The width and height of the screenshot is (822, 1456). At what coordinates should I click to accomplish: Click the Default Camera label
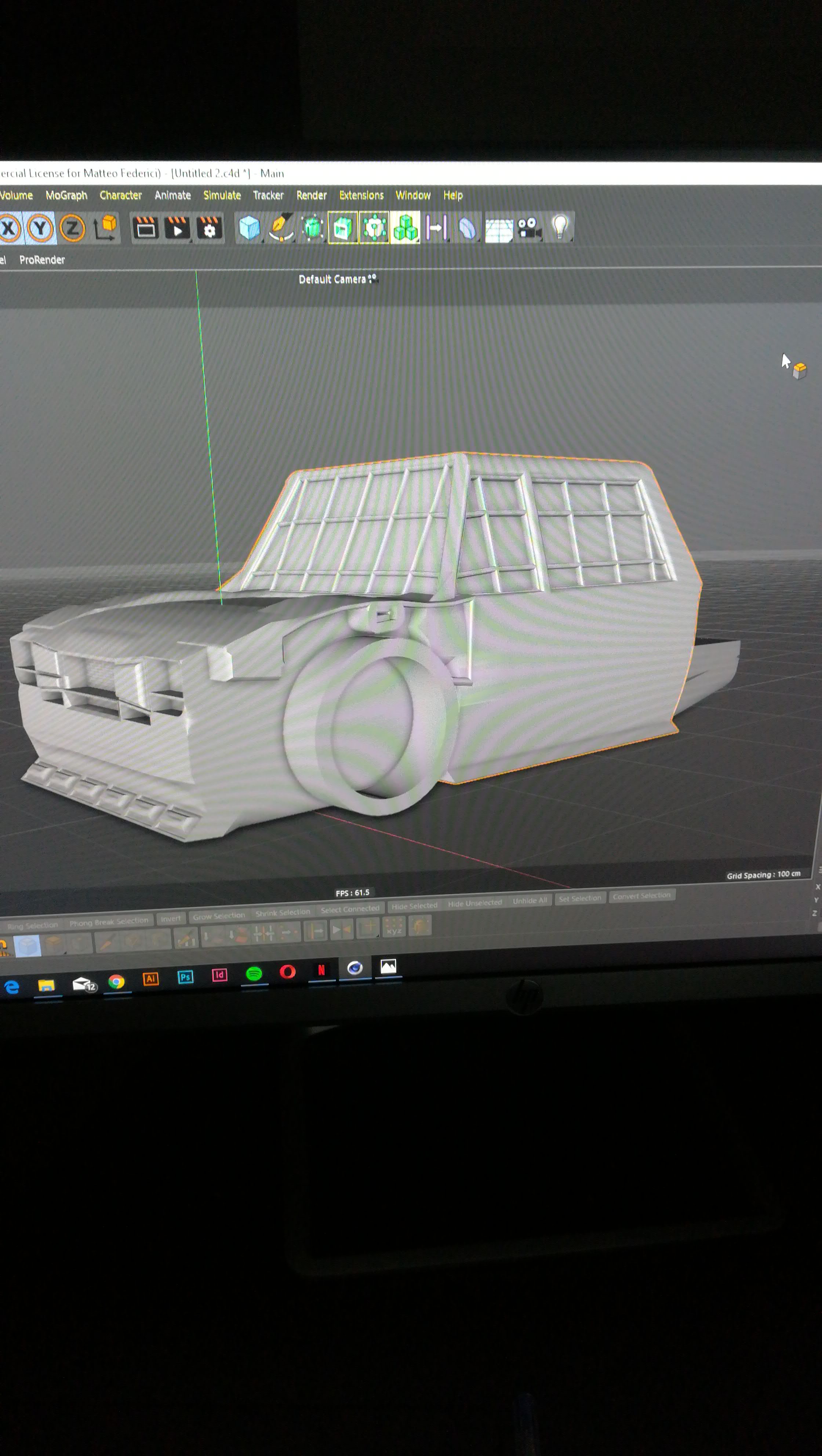(332, 279)
